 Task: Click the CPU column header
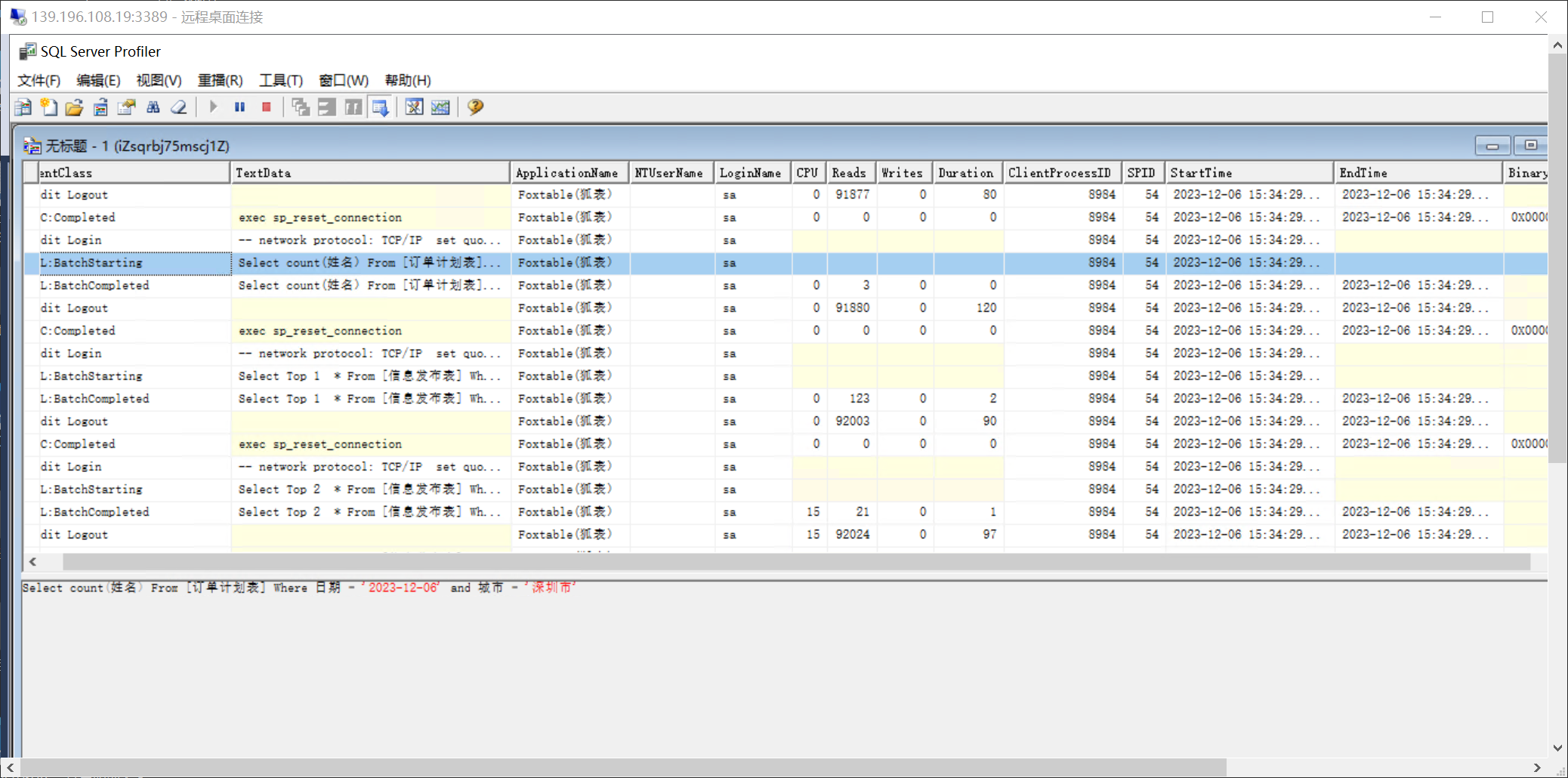809,173
